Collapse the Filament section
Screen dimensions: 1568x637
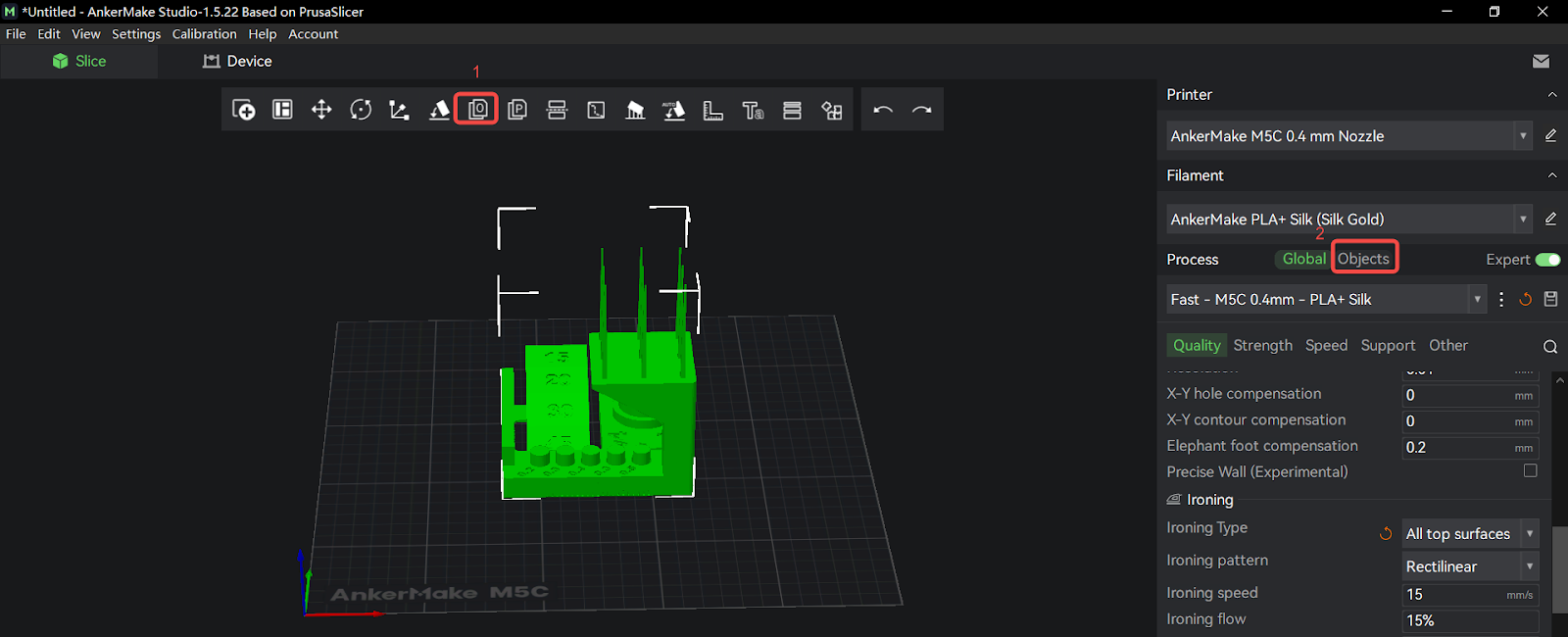coord(1551,175)
